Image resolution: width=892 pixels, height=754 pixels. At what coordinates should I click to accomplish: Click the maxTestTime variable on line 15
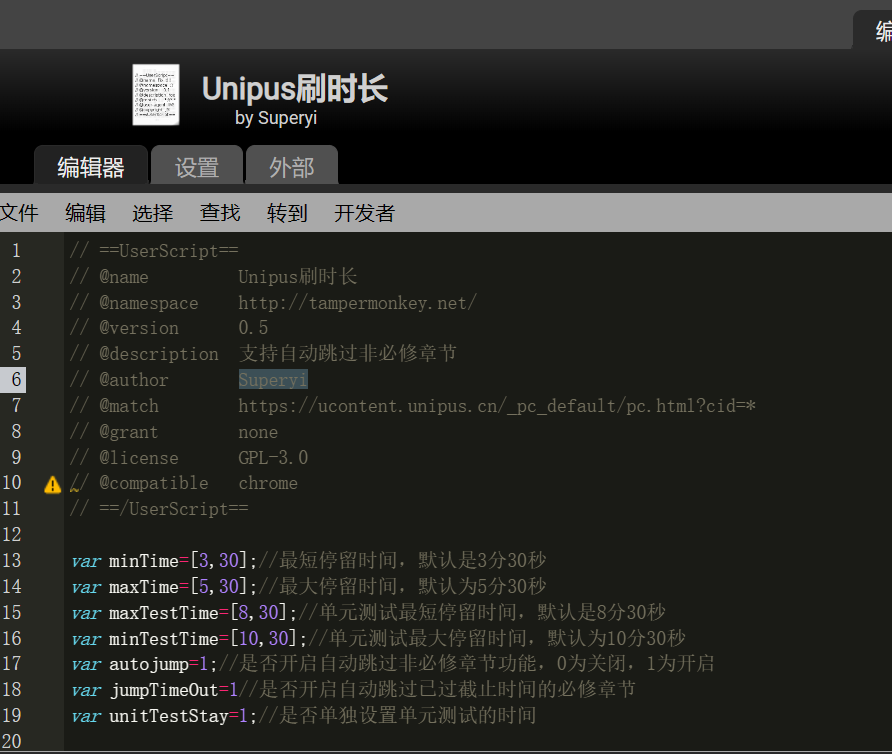click(164, 613)
